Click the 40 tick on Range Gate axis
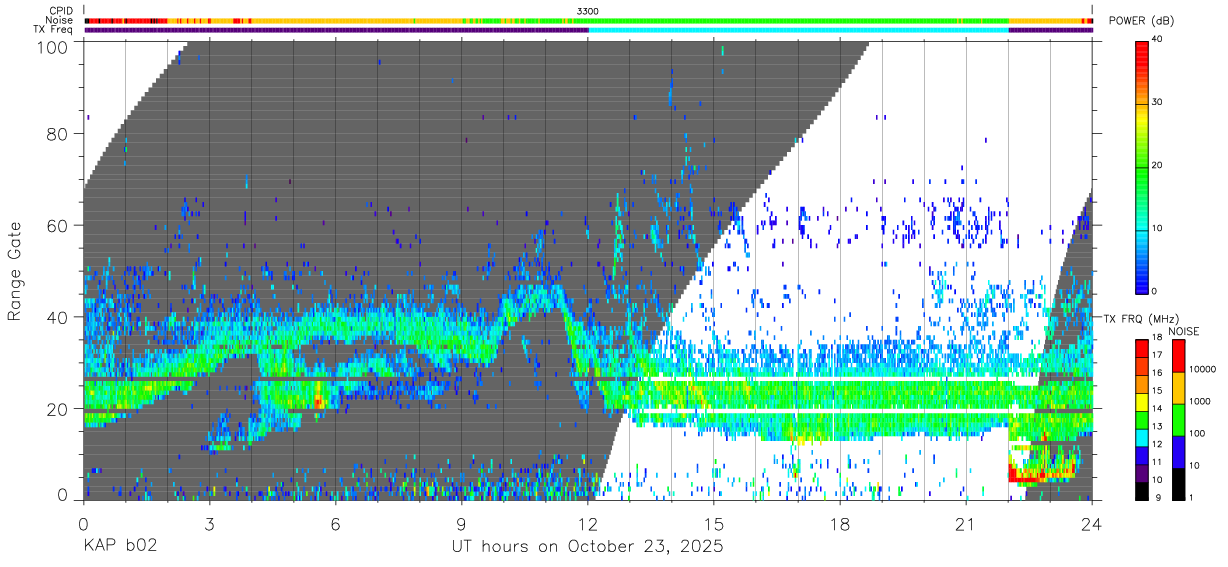 coord(57,317)
